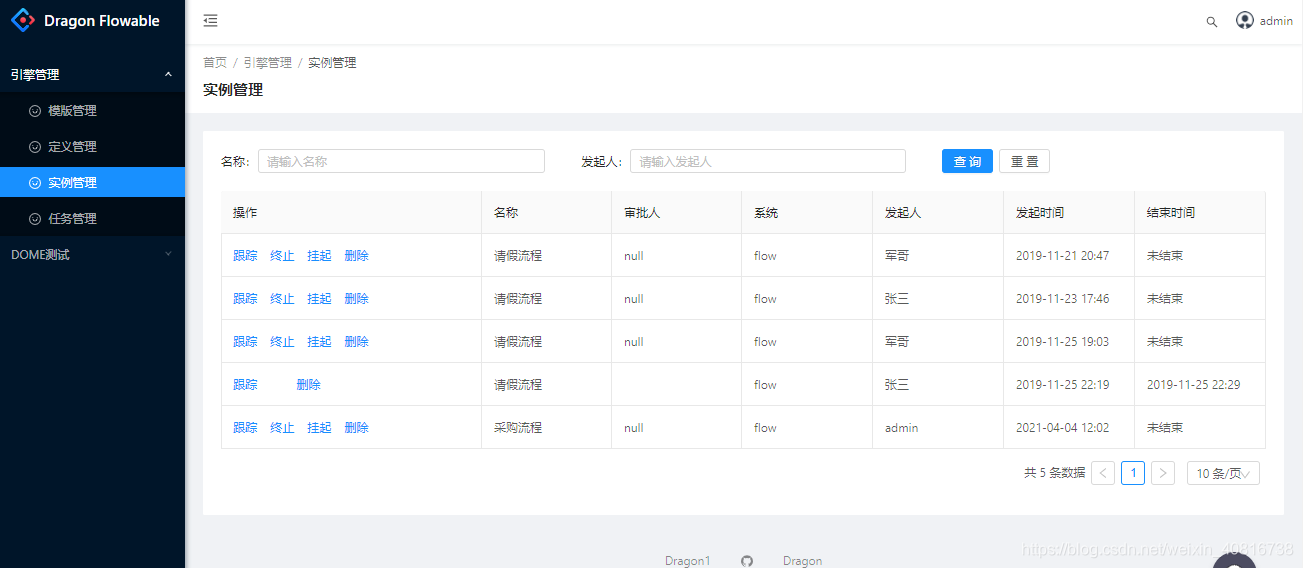
Task: Click 终止 for 军哥's 20:47 instance
Action: coord(282,256)
